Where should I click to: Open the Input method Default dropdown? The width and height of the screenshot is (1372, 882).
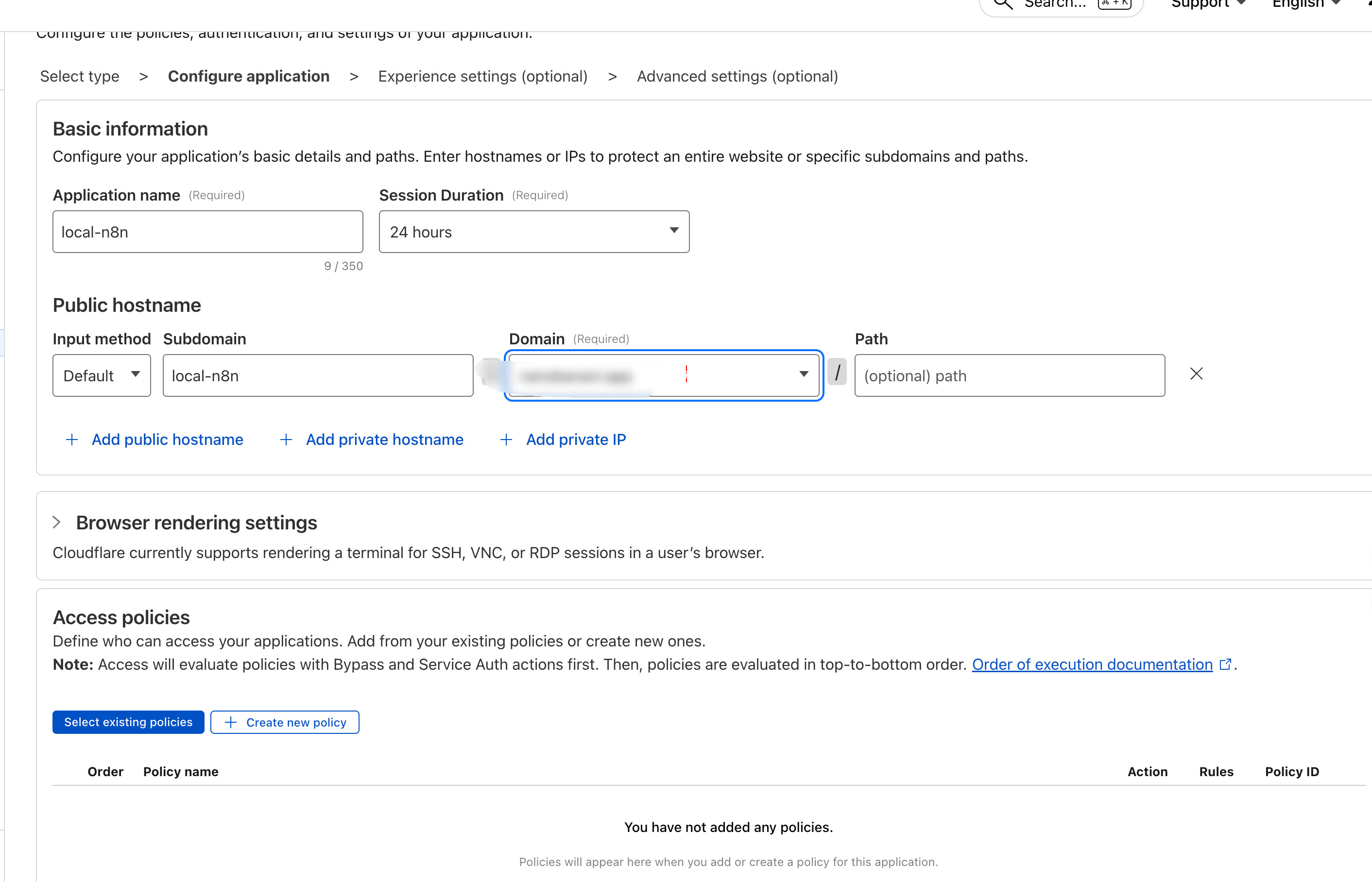tap(102, 376)
